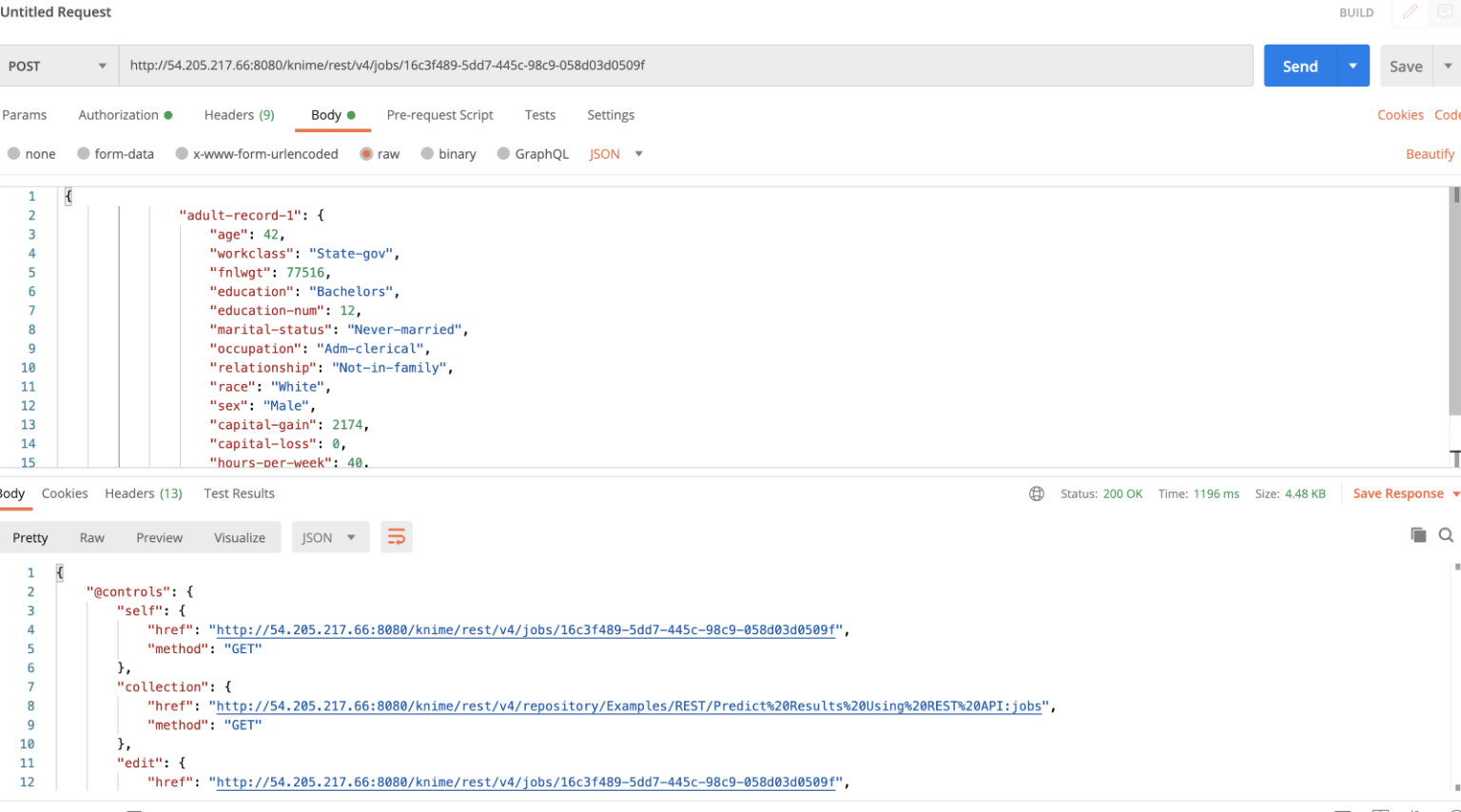
Task: Click the Save Response button
Action: point(1398,493)
